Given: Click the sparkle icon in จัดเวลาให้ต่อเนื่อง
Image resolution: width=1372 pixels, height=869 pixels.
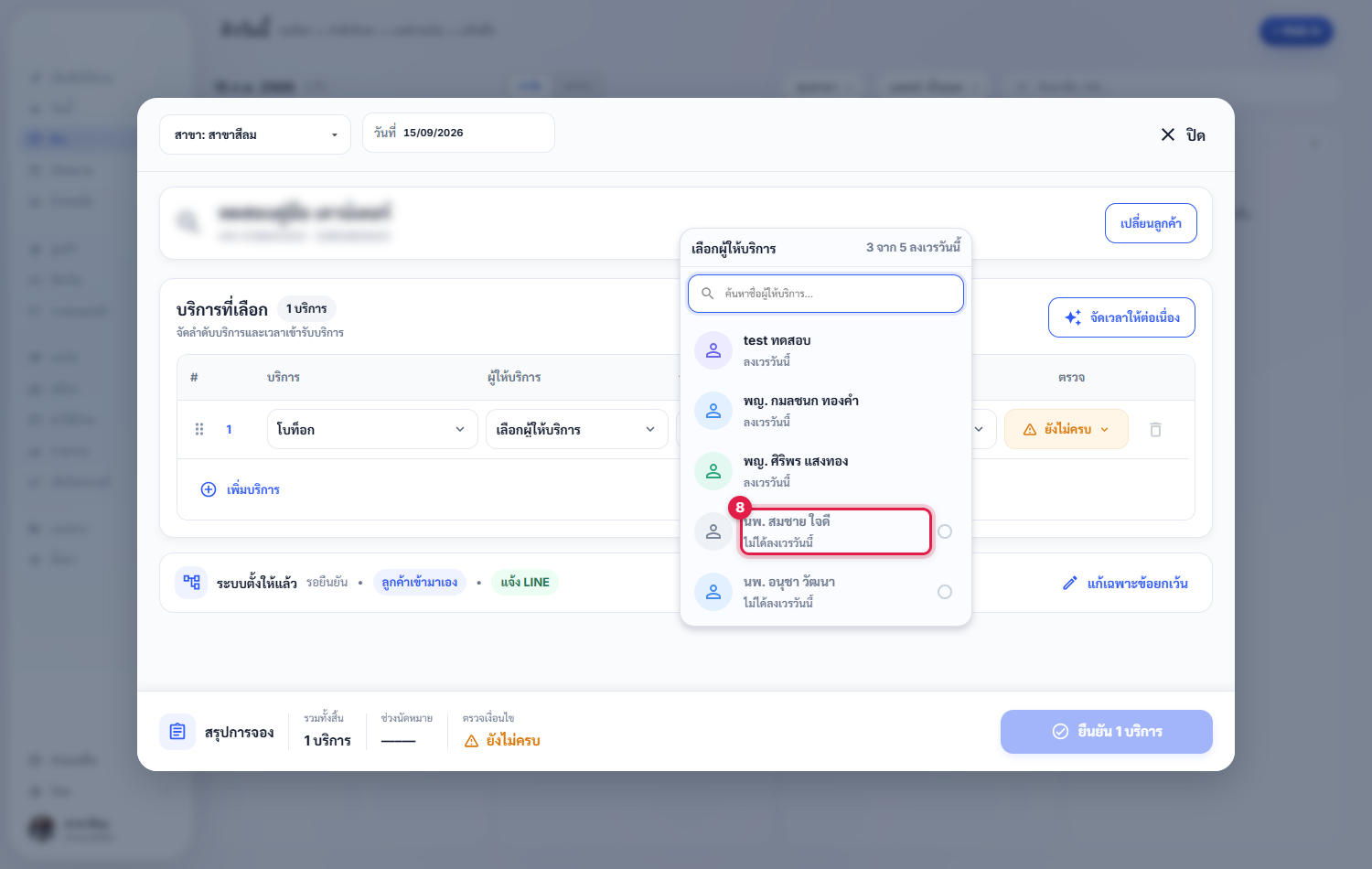Looking at the screenshot, I should (1073, 317).
